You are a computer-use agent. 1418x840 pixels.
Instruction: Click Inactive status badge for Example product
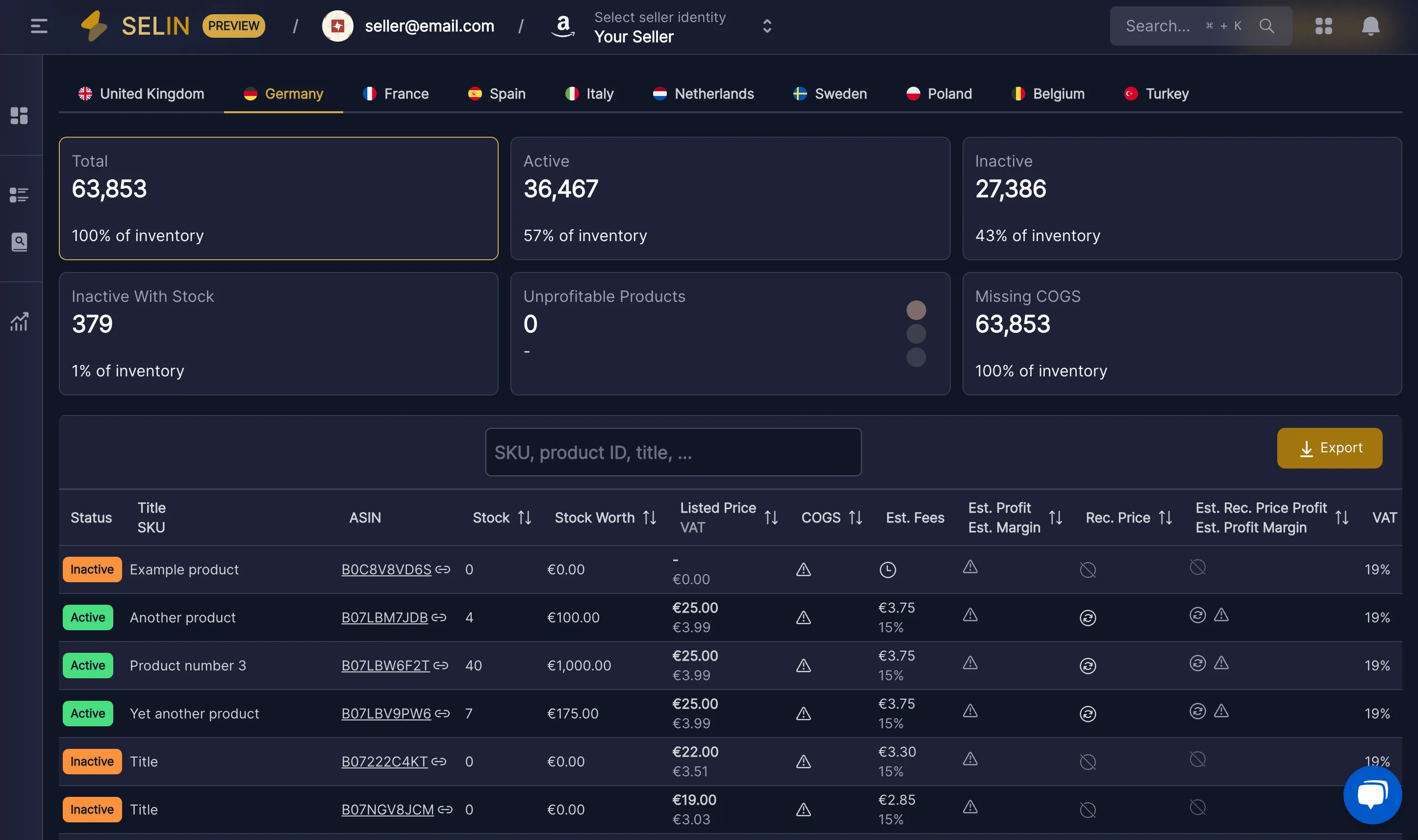pos(92,569)
